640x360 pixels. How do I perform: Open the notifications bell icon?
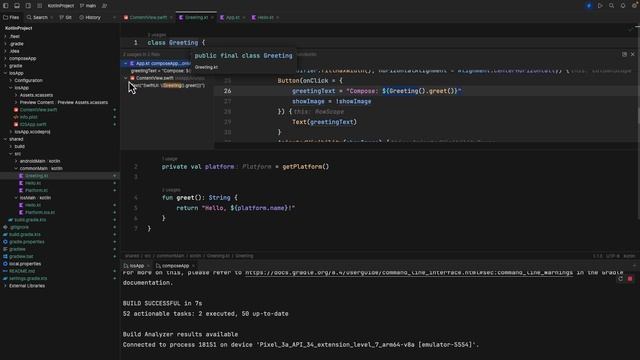(x=623, y=6)
